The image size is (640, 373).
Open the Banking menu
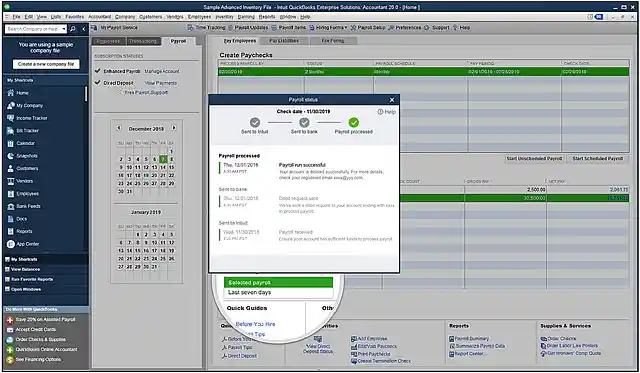(x=246, y=17)
